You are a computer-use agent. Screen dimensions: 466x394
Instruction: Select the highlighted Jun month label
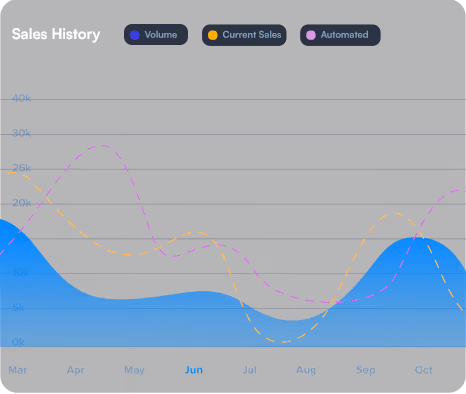[x=194, y=370]
